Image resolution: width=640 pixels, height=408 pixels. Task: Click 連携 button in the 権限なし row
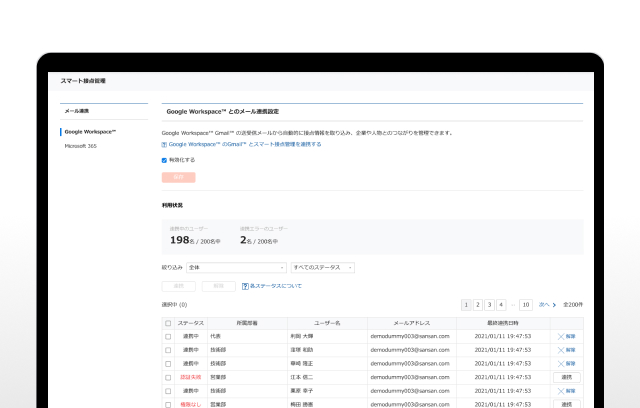click(567, 404)
